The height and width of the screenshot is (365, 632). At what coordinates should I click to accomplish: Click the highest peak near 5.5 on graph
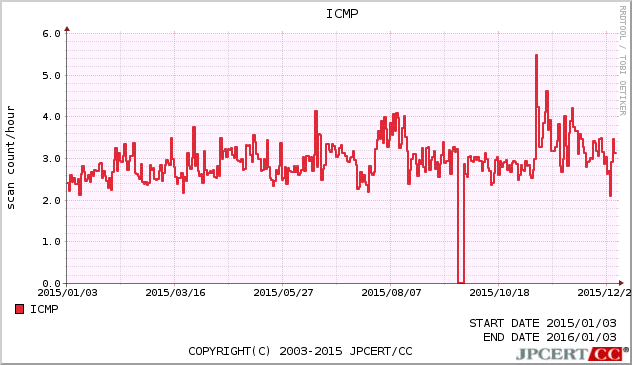536,56
